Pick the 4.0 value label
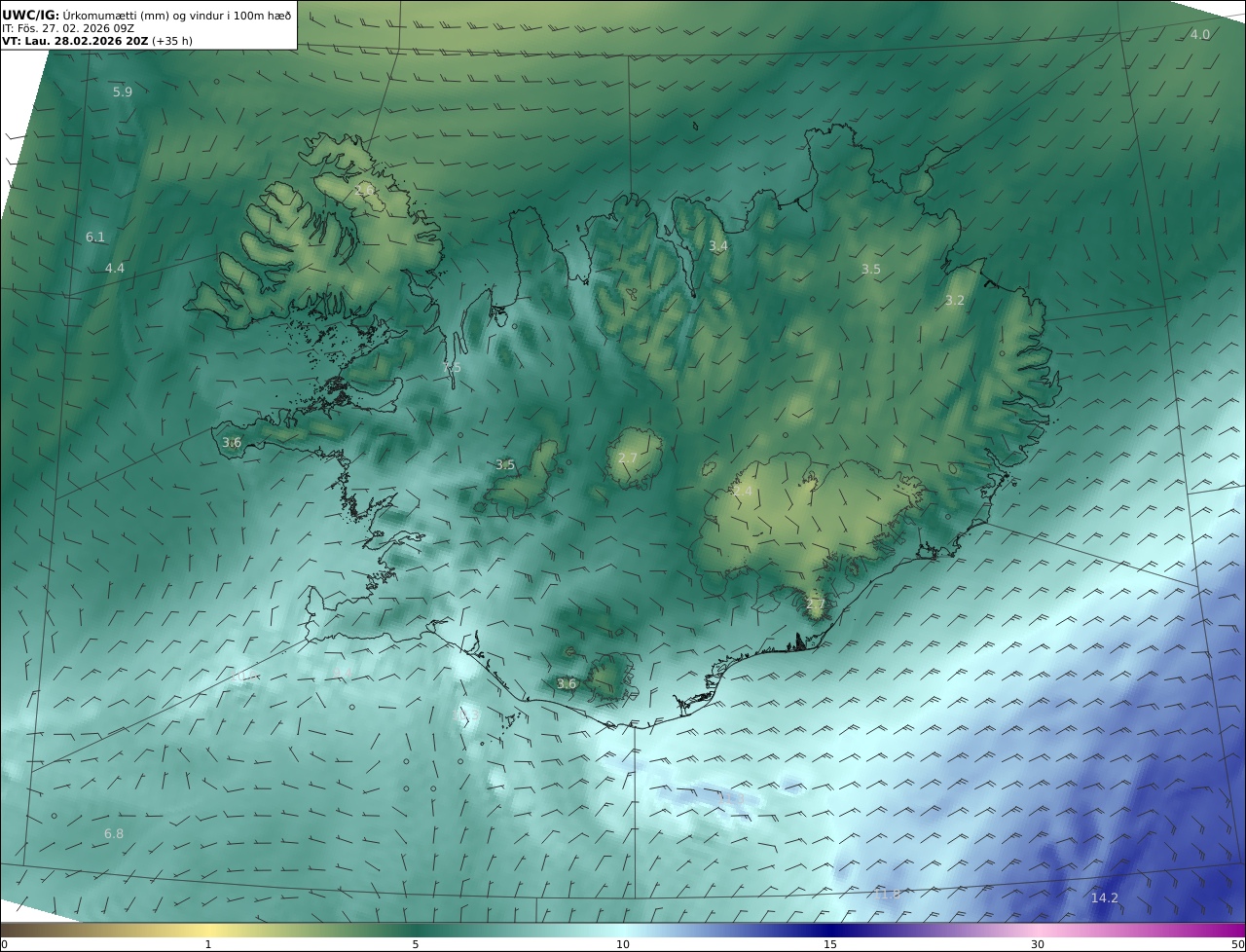This screenshot has height=952, width=1246. pyautogui.click(x=1200, y=35)
